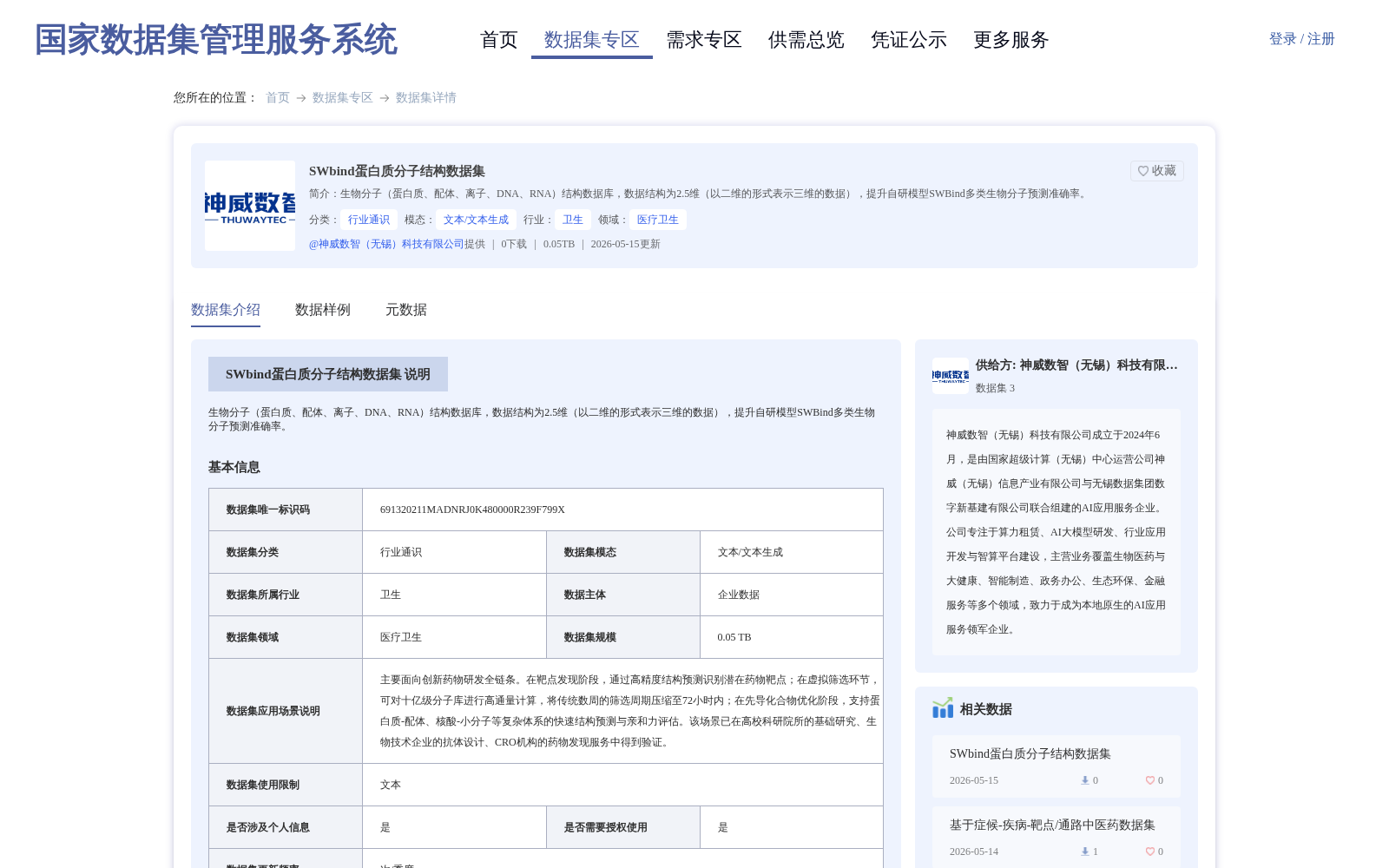This screenshot has width=1389, height=868.
Task: Click heart icon on SWbind related dataset card
Action: pyautogui.click(x=1149, y=780)
